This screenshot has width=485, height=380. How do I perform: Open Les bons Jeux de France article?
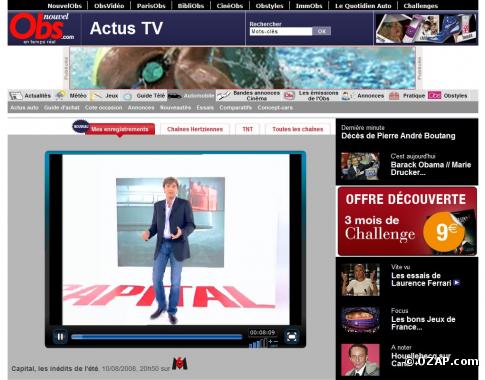tap(423, 323)
